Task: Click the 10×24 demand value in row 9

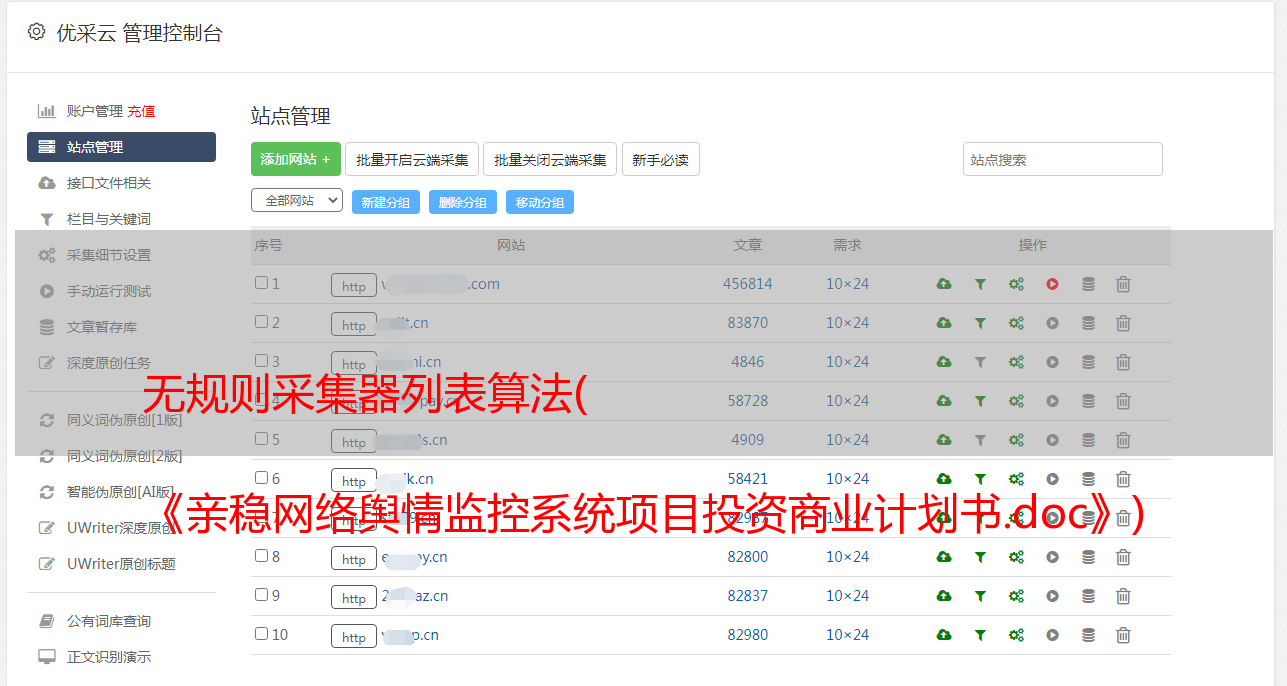Action: pyautogui.click(x=847, y=596)
